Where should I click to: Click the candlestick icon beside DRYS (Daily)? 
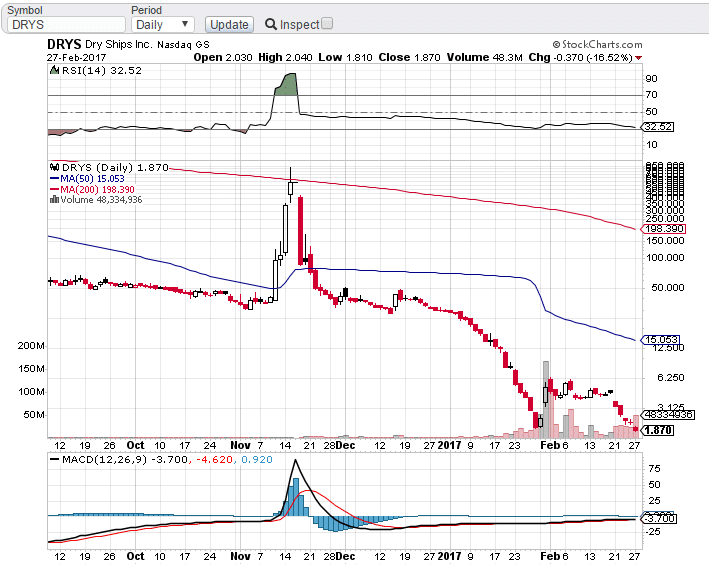pyautogui.click(x=55, y=167)
